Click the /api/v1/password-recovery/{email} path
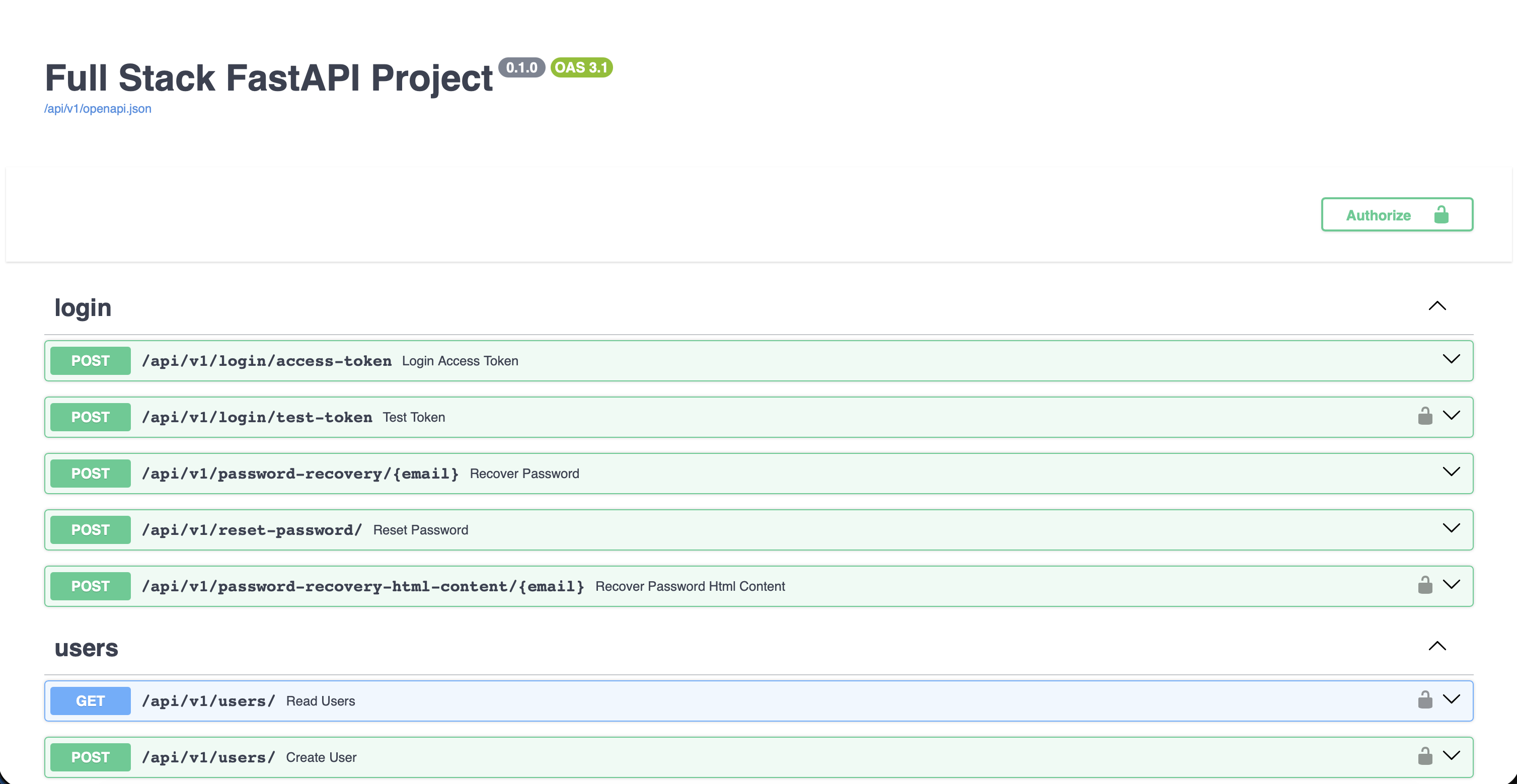This screenshot has width=1517, height=784. [300, 474]
